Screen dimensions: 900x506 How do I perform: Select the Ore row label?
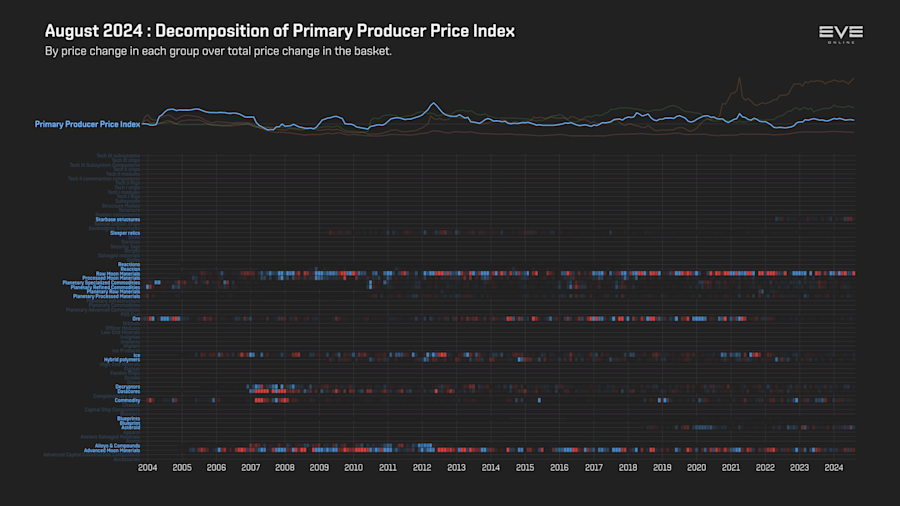click(136, 319)
